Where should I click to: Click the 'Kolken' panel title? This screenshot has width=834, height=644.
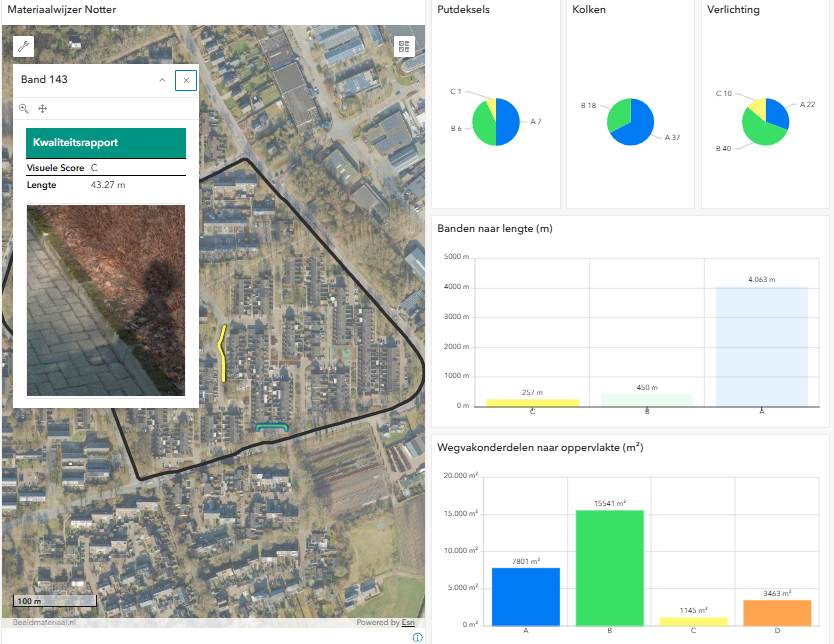pyautogui.click(x=589, y=10)
